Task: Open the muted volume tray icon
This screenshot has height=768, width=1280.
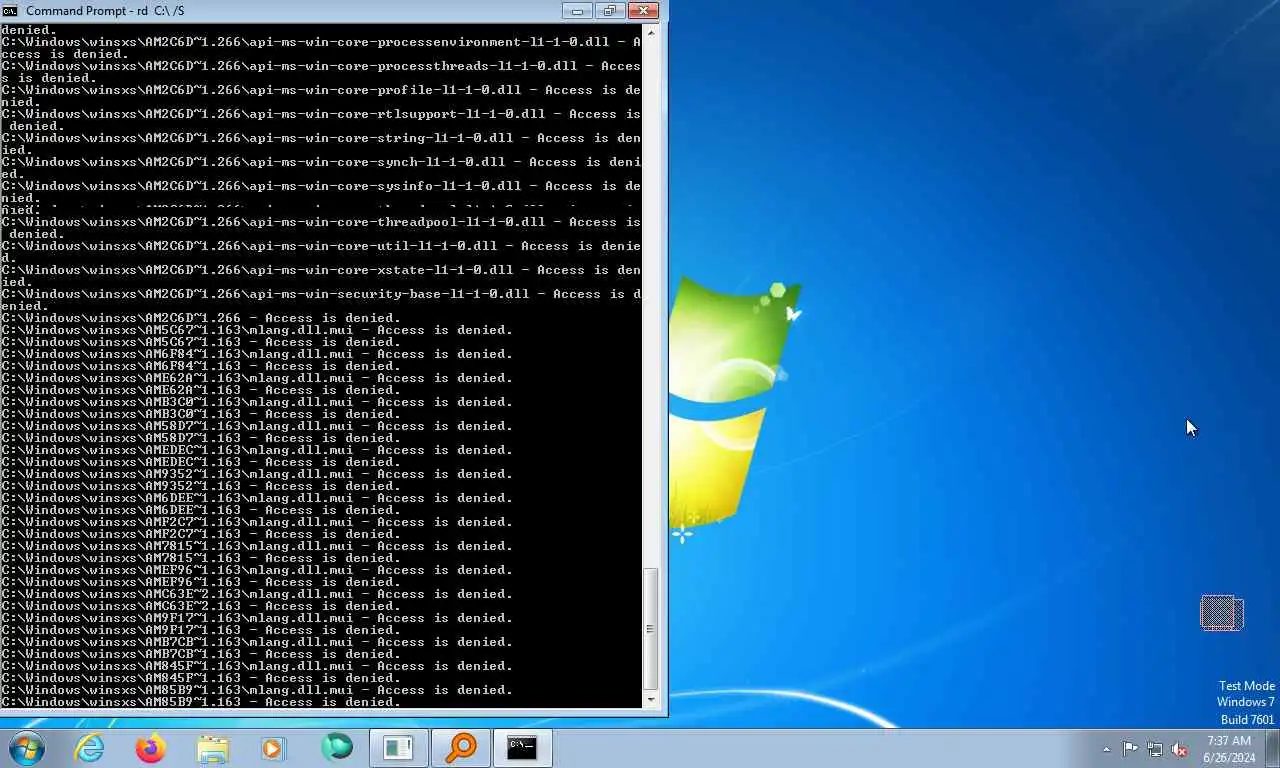Action: coord(1180,749)
